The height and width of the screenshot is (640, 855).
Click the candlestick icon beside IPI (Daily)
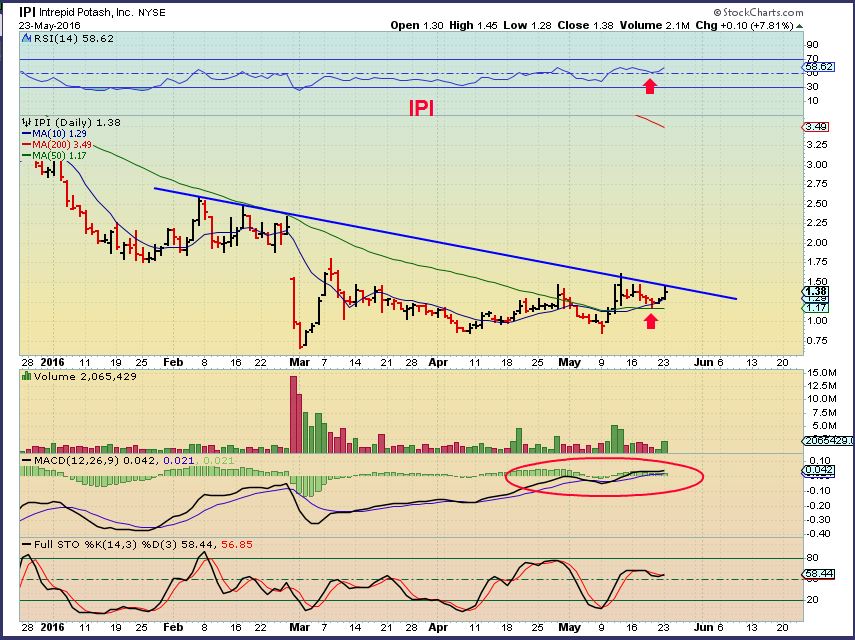27,122
